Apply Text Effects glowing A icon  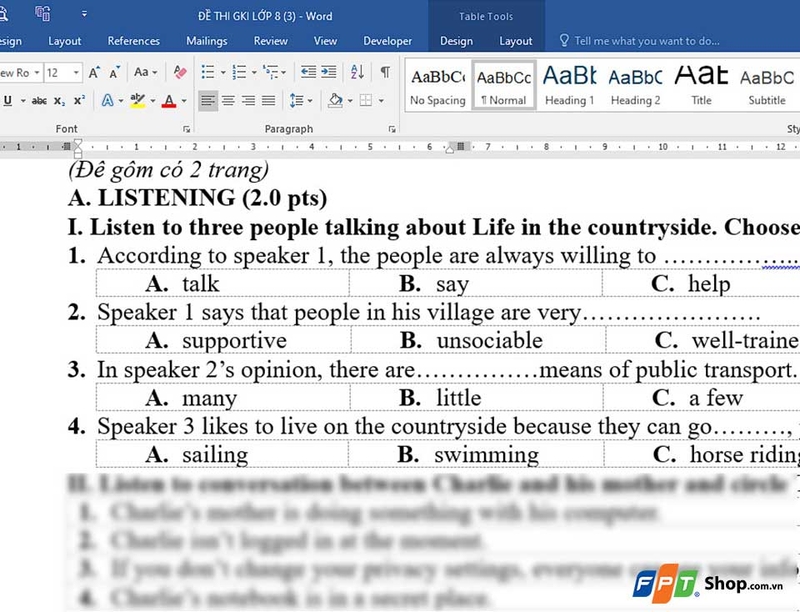pos(107,100)
